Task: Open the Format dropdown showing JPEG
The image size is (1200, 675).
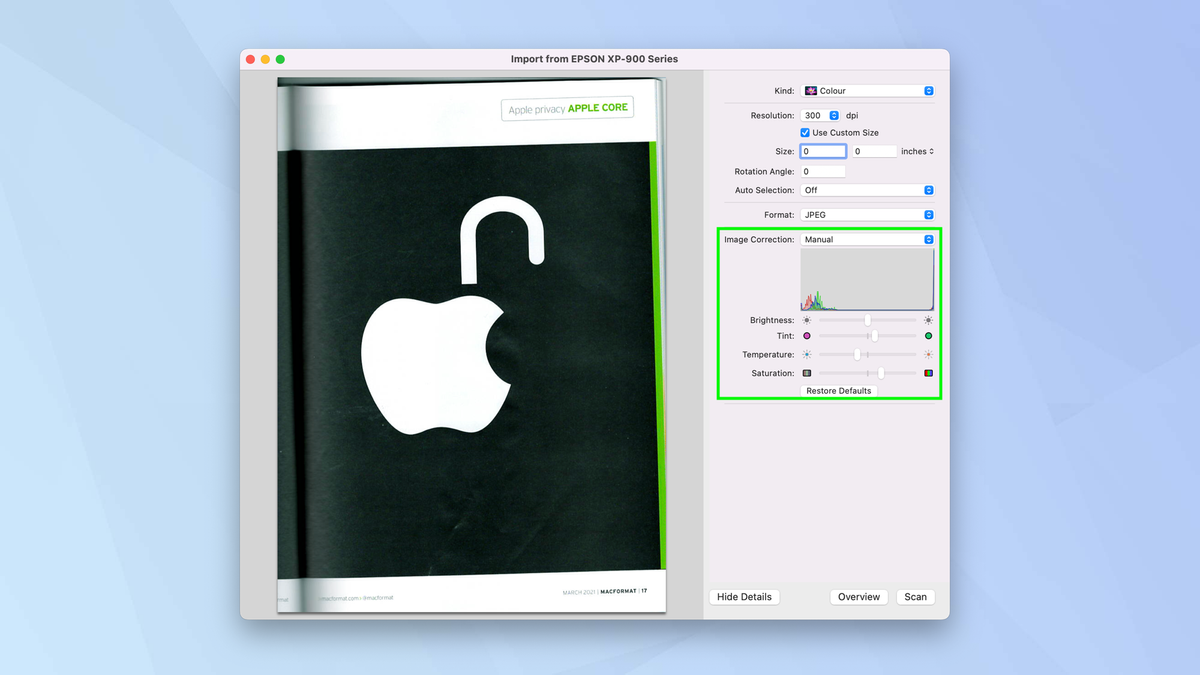Action: (866, 214)
